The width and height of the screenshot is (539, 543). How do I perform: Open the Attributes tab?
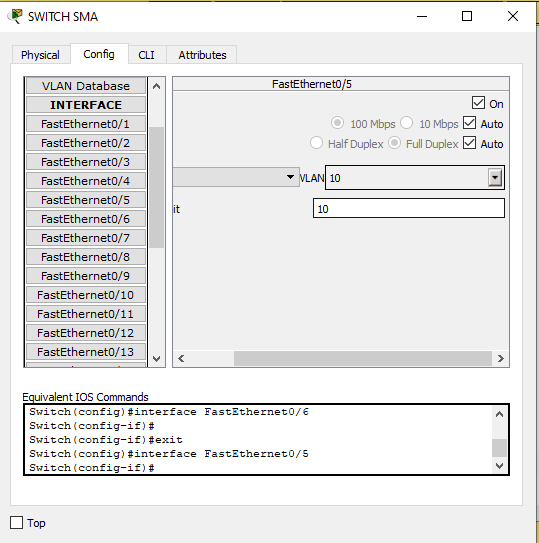coord(202,55)
